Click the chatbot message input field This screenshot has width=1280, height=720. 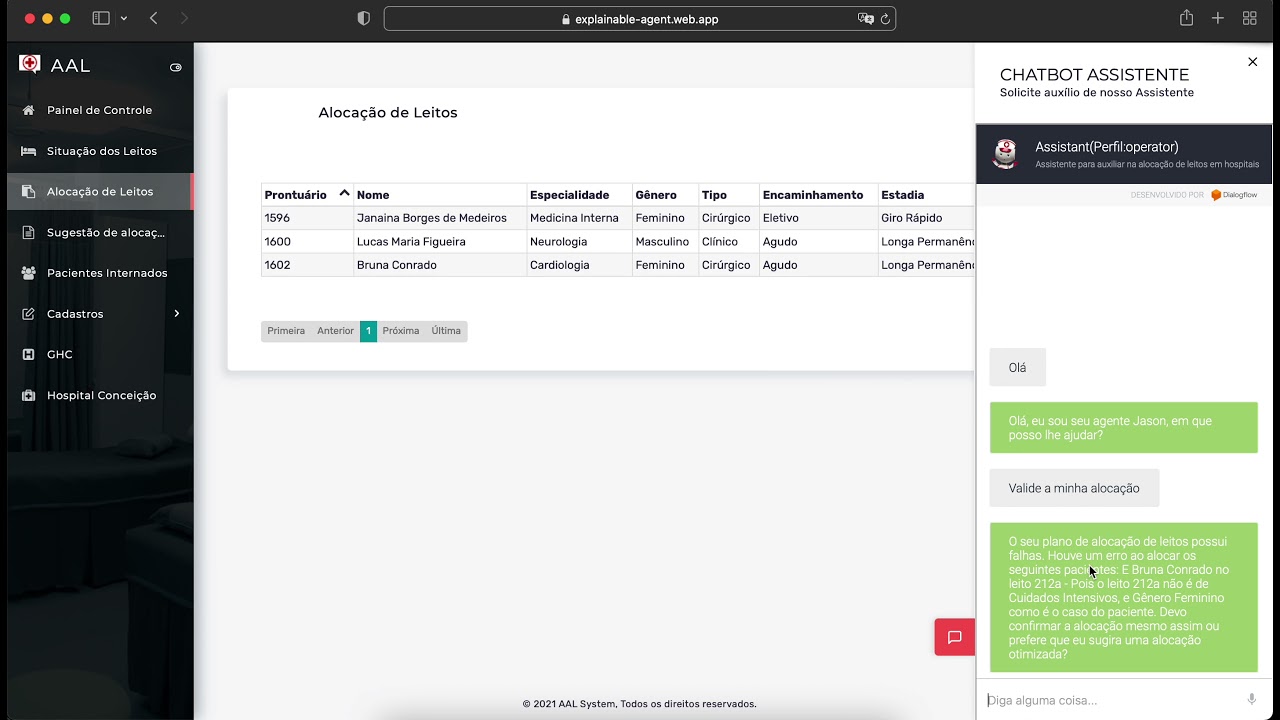[x=1110, y=700]
